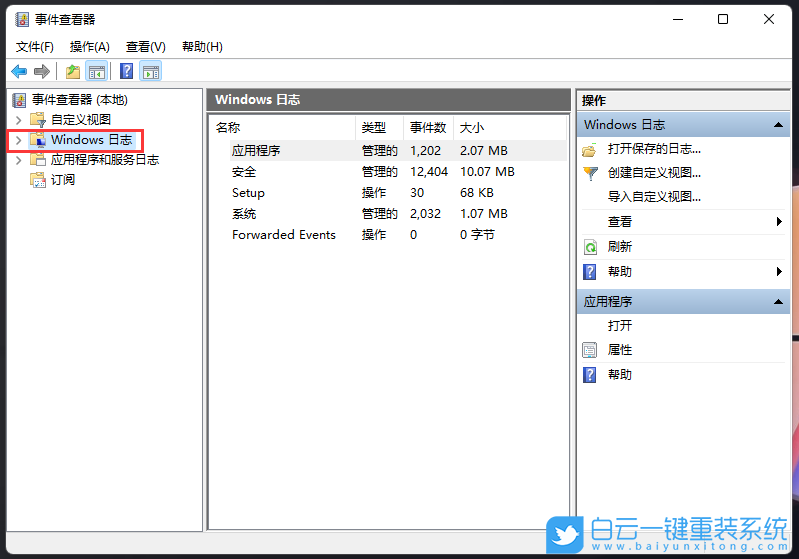Collapse the 应用程序 actions section
The width and height of the screenshot is (799, 559).
coord(778,302)
